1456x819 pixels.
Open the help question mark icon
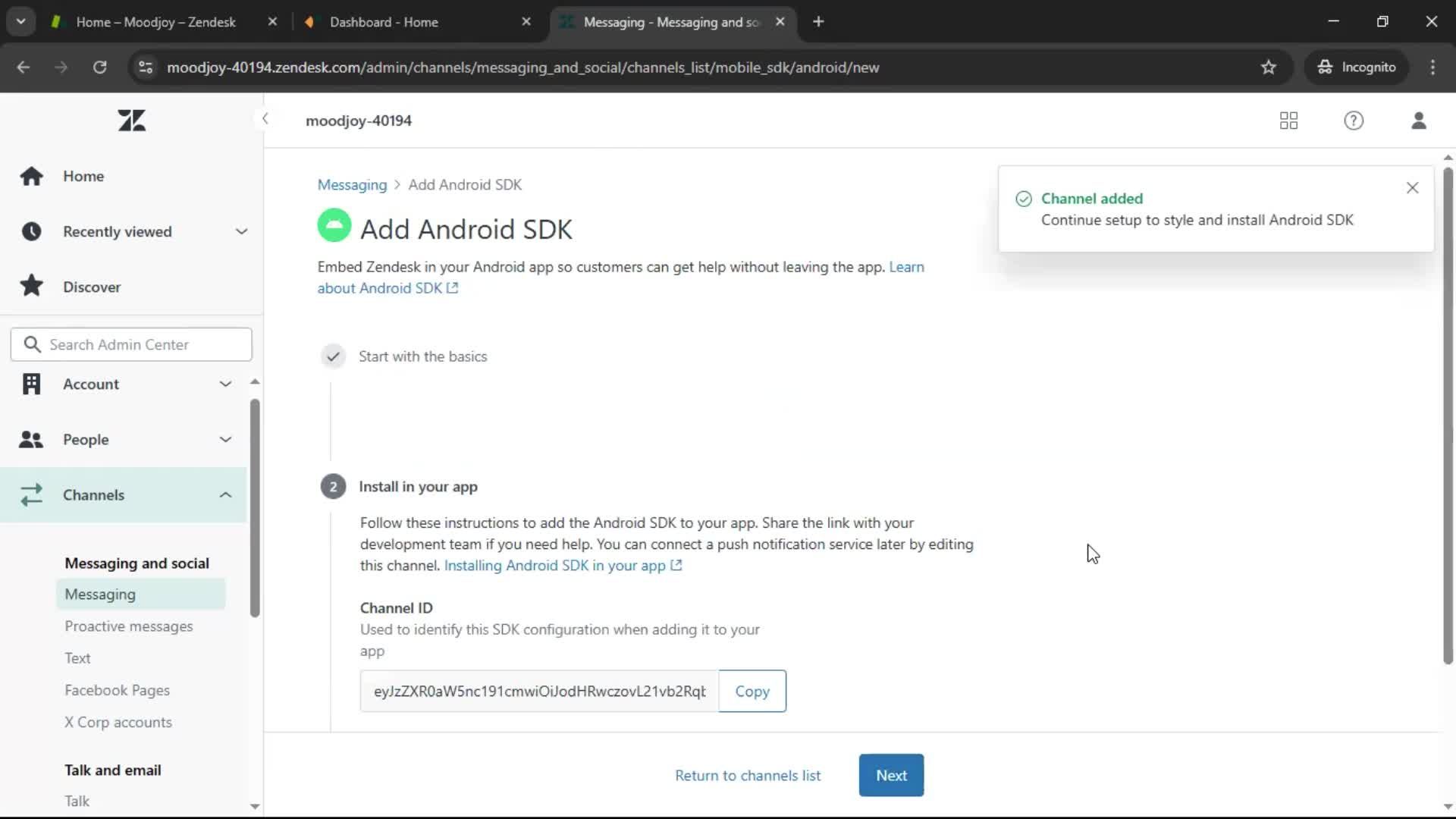click(x=1354, y=121)
